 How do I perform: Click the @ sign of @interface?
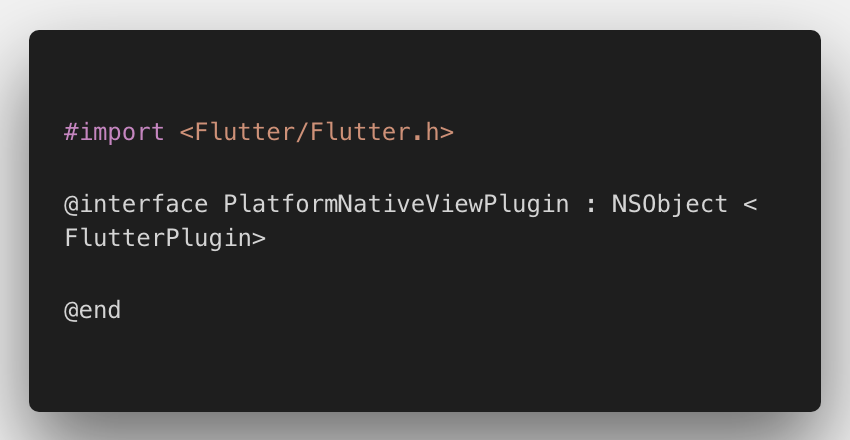point(71,205)
